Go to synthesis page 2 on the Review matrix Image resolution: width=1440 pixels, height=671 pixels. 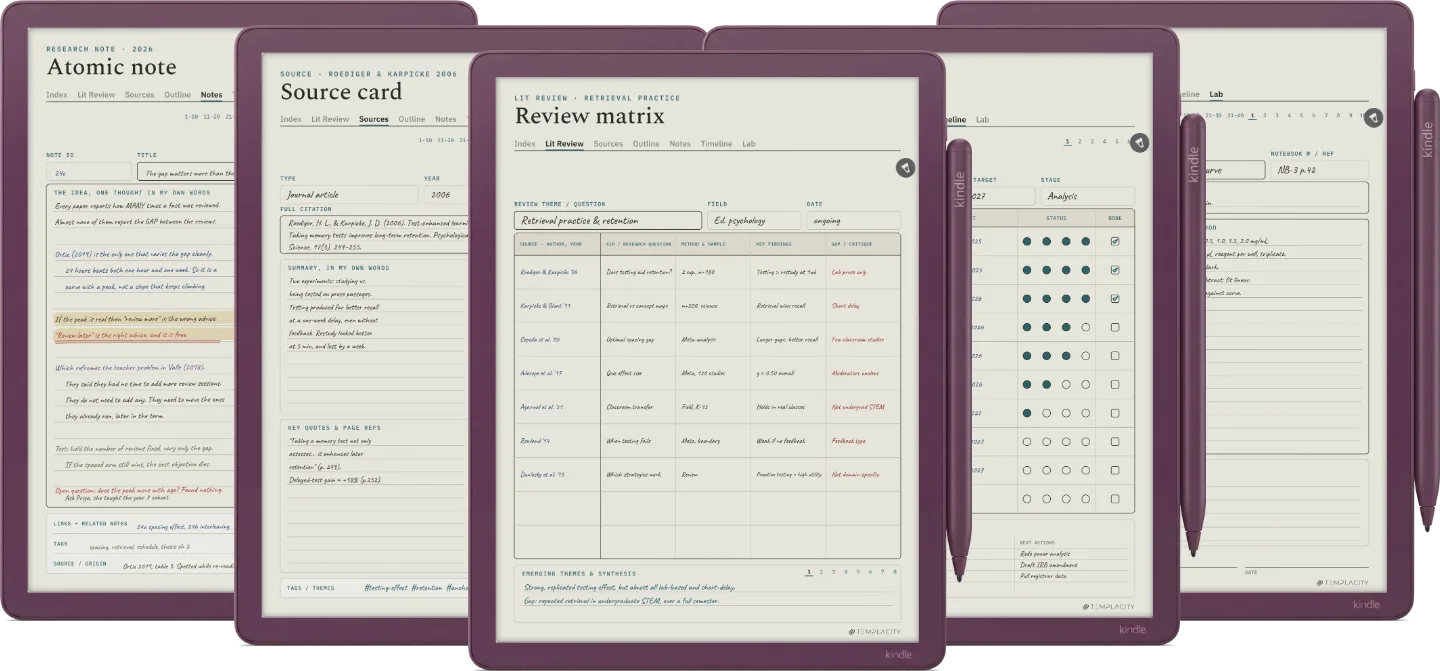[821, 572]
